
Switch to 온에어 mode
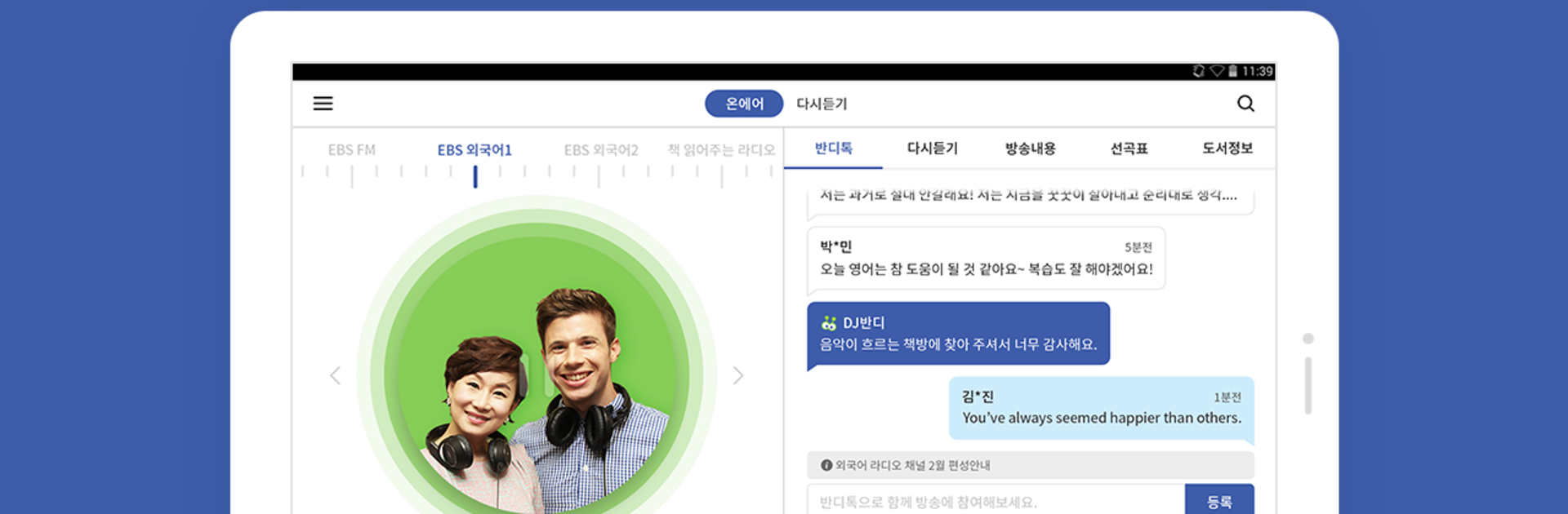[744, 104]
